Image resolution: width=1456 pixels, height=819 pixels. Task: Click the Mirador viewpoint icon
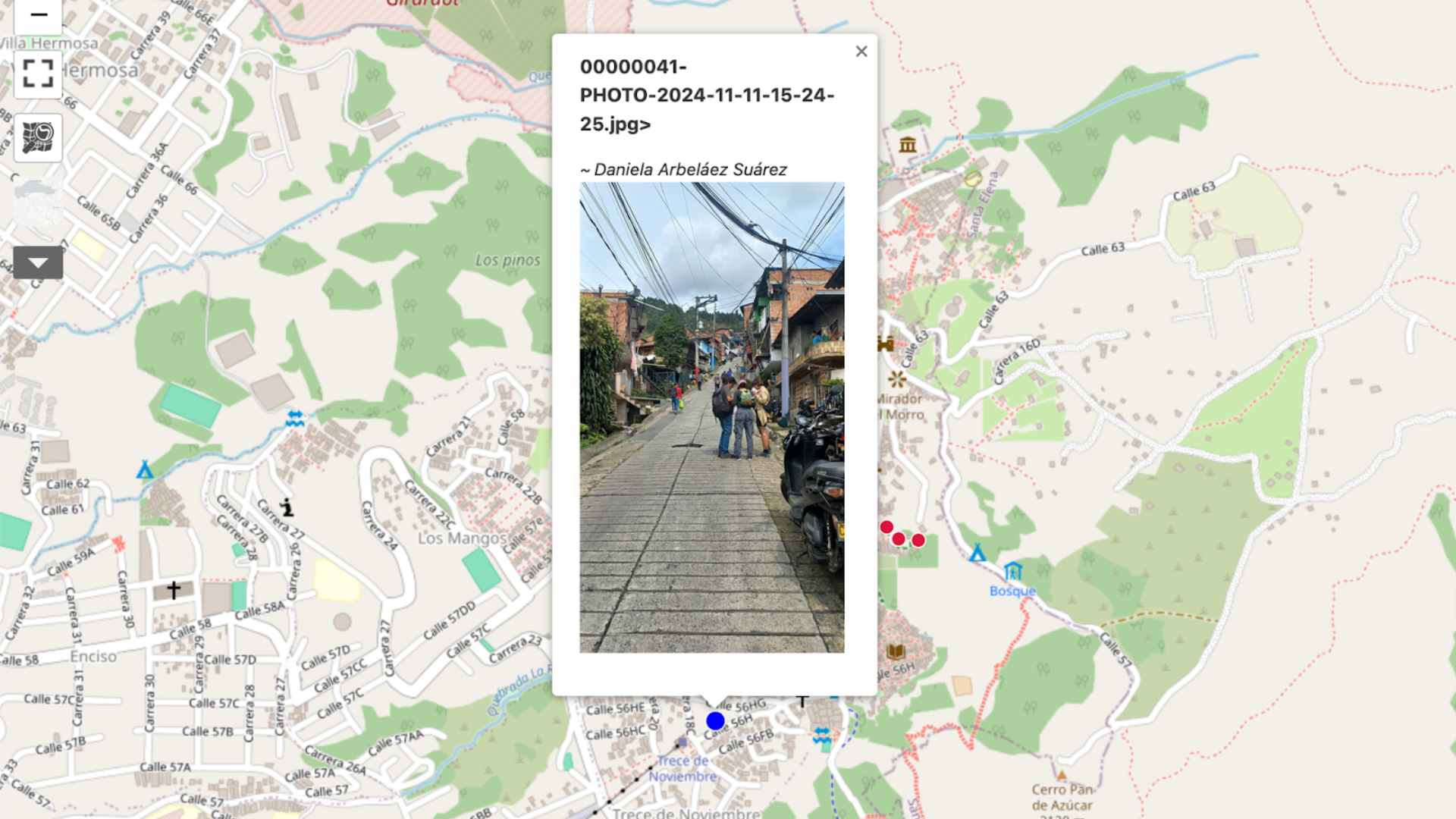(897, 378)
